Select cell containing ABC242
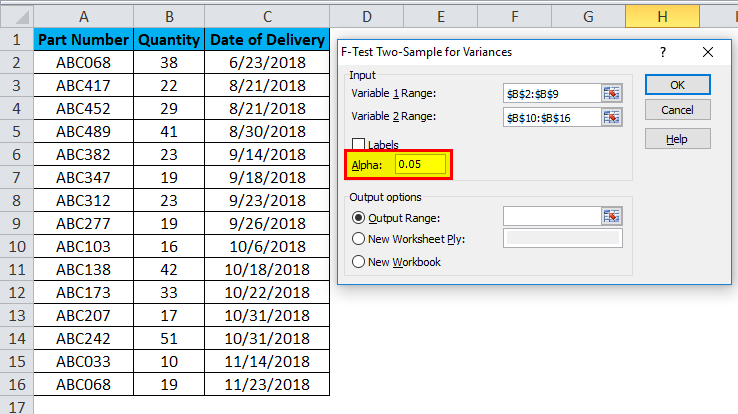 coord(83,339)
